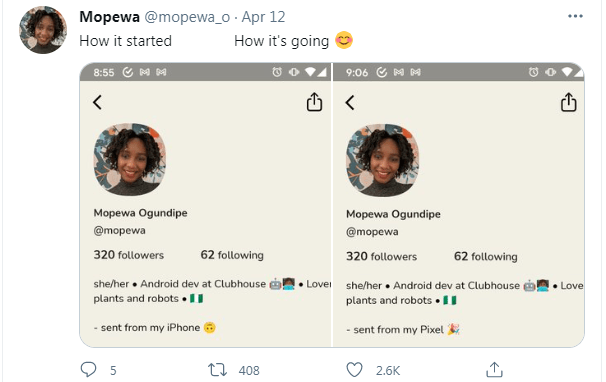This screenshot has width=606, height=382.
Task: Click the 408 retweet count
Action: pos(249,370)
